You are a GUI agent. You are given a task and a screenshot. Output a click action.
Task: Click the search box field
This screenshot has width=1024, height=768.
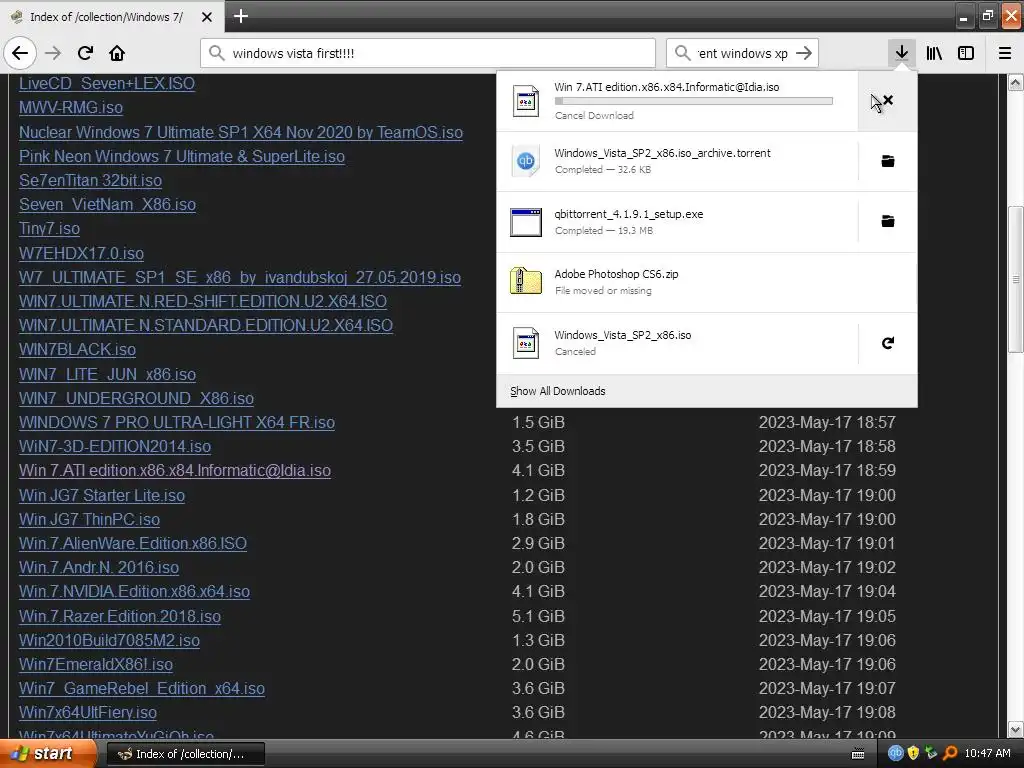tap(742, 53)
